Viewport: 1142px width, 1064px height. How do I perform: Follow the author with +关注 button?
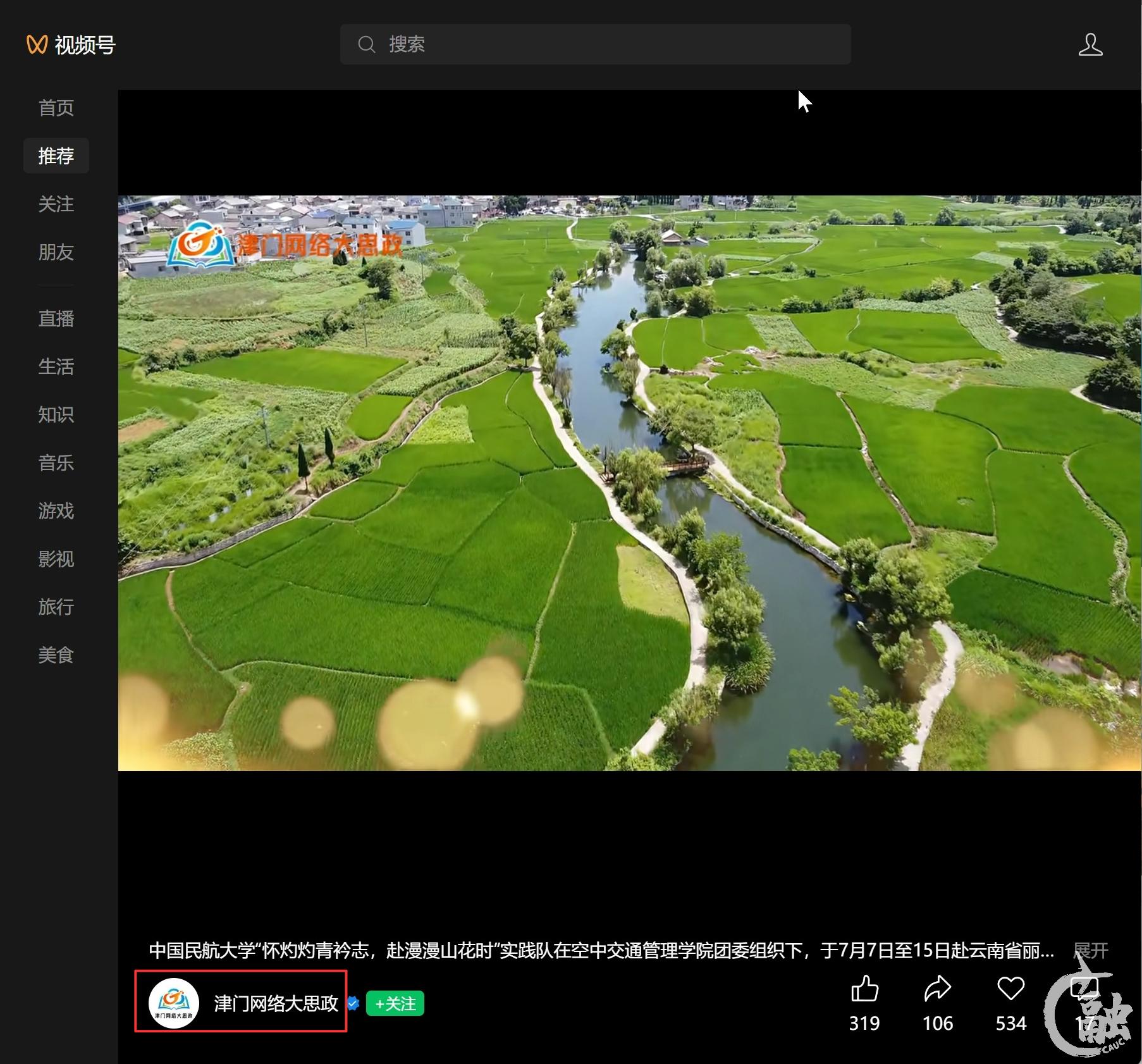tap(395, 1004)
